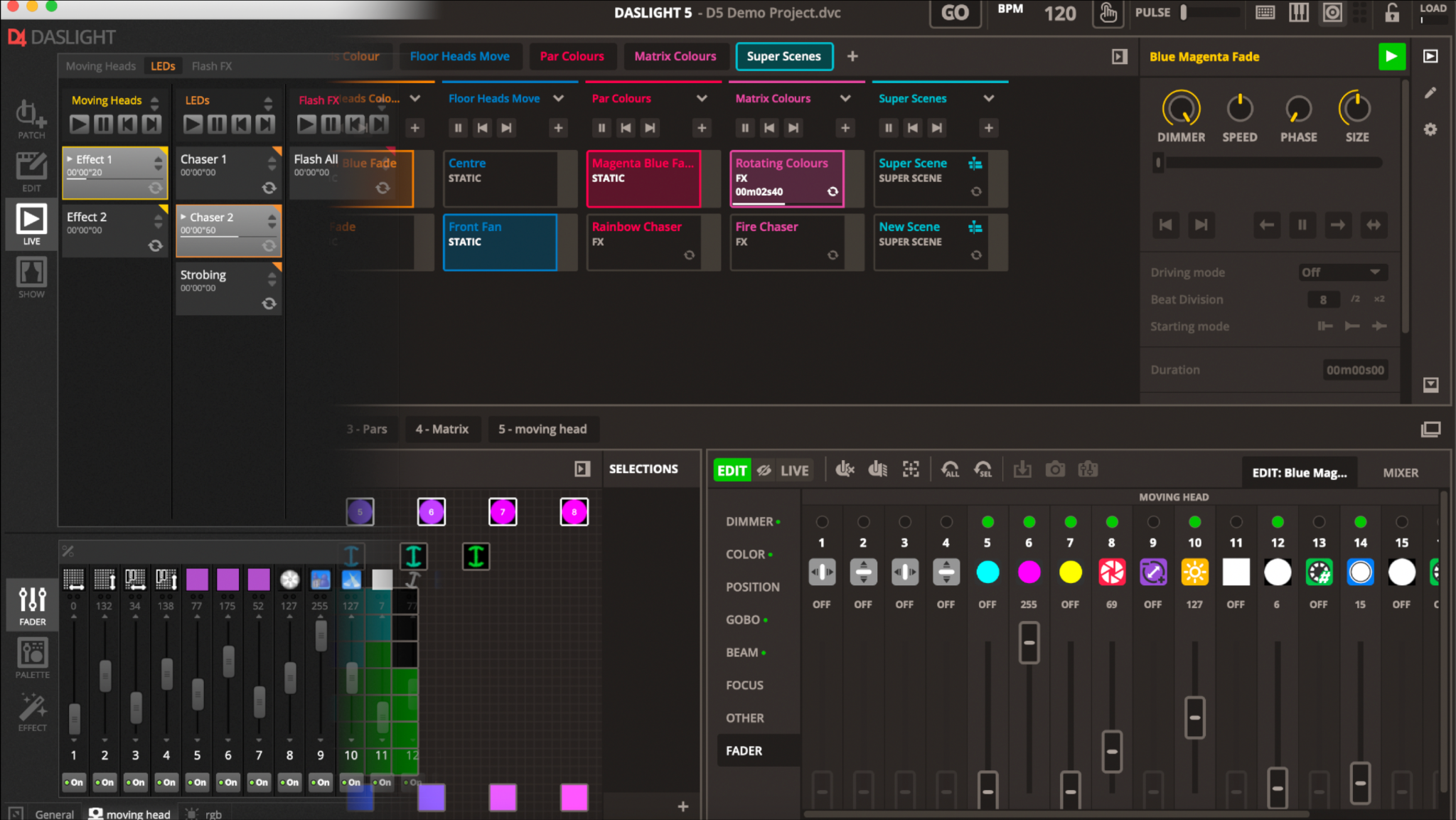This screenshot has width=1456, height=820.
Task: Click the pencil edit icon at right
Action: [x=1430, y=93]
